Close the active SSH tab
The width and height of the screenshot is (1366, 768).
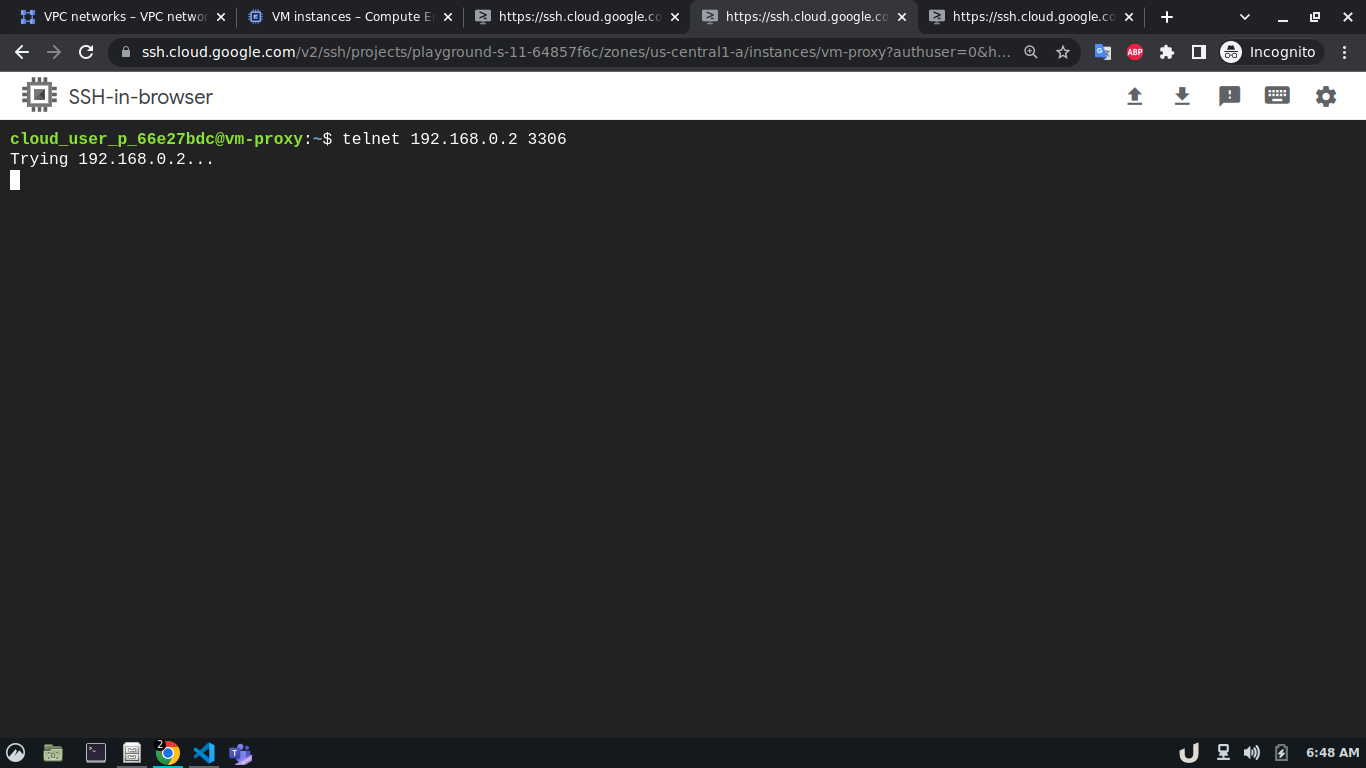pos(902,17)
